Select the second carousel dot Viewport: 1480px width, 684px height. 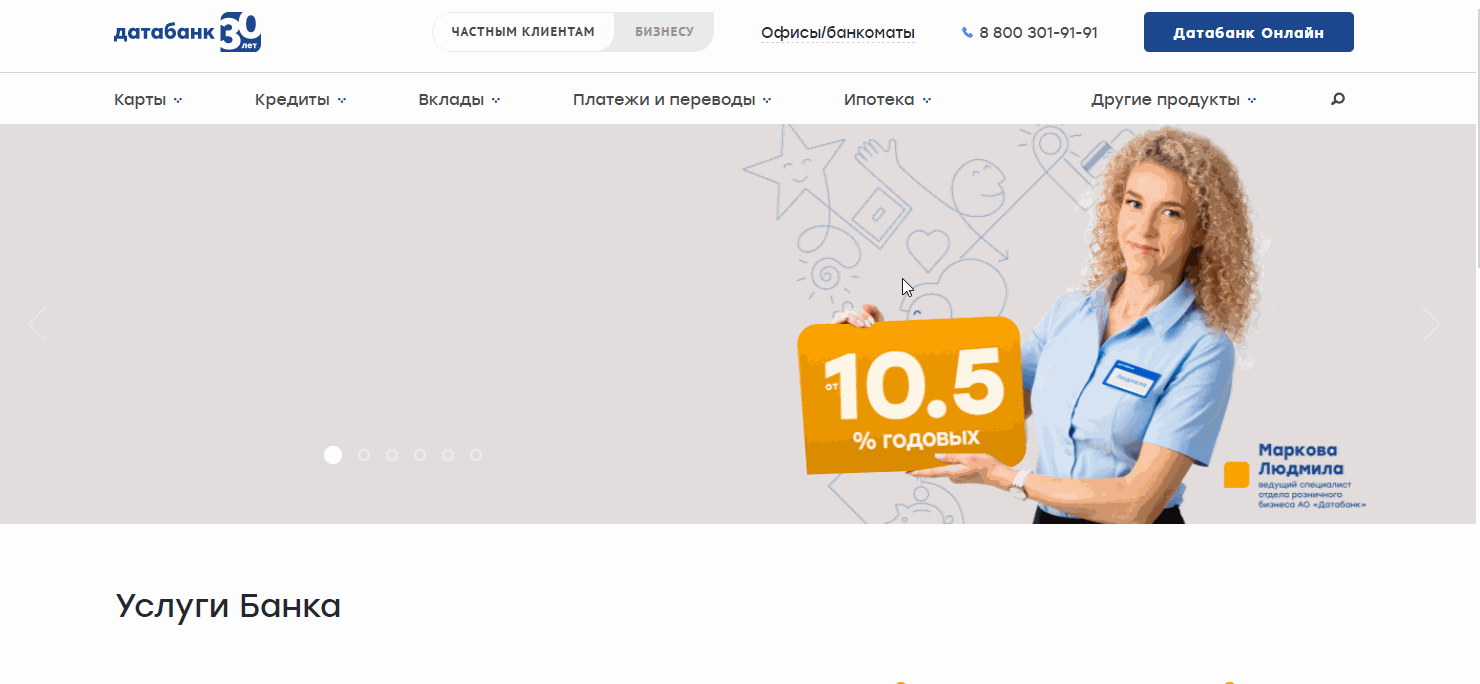click(x=362, y=454)
